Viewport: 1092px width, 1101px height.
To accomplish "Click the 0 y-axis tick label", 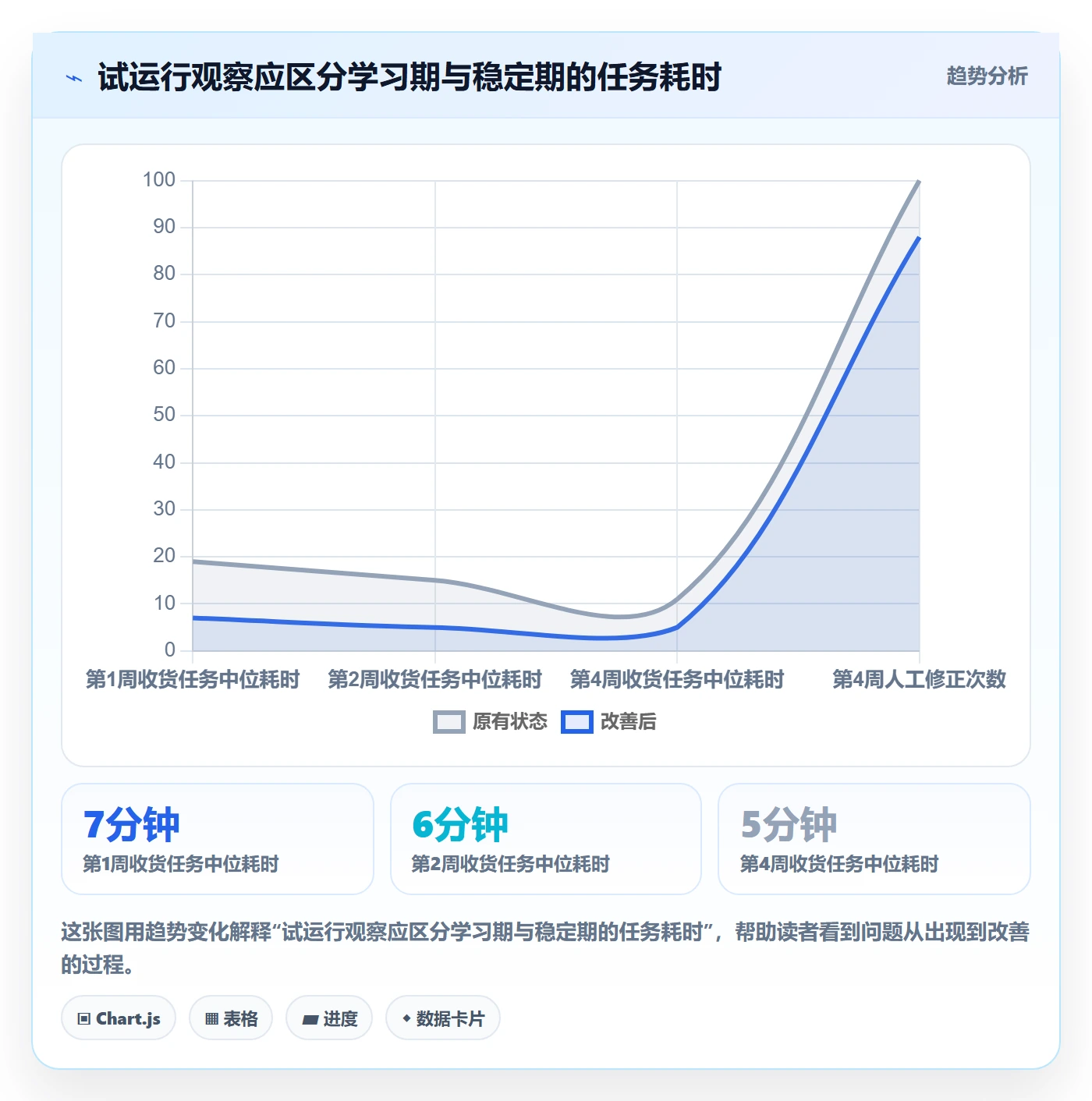I will point(170,650).
